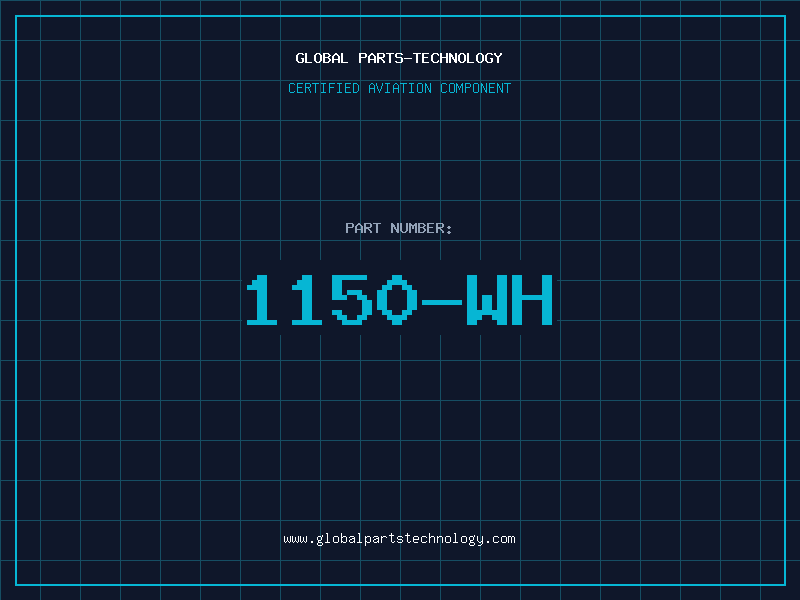This screenshot has height=600, width=800.
Task: Click the GLOBAL PARTS-TECHNOLOGY heading
Action: [399, 58]
